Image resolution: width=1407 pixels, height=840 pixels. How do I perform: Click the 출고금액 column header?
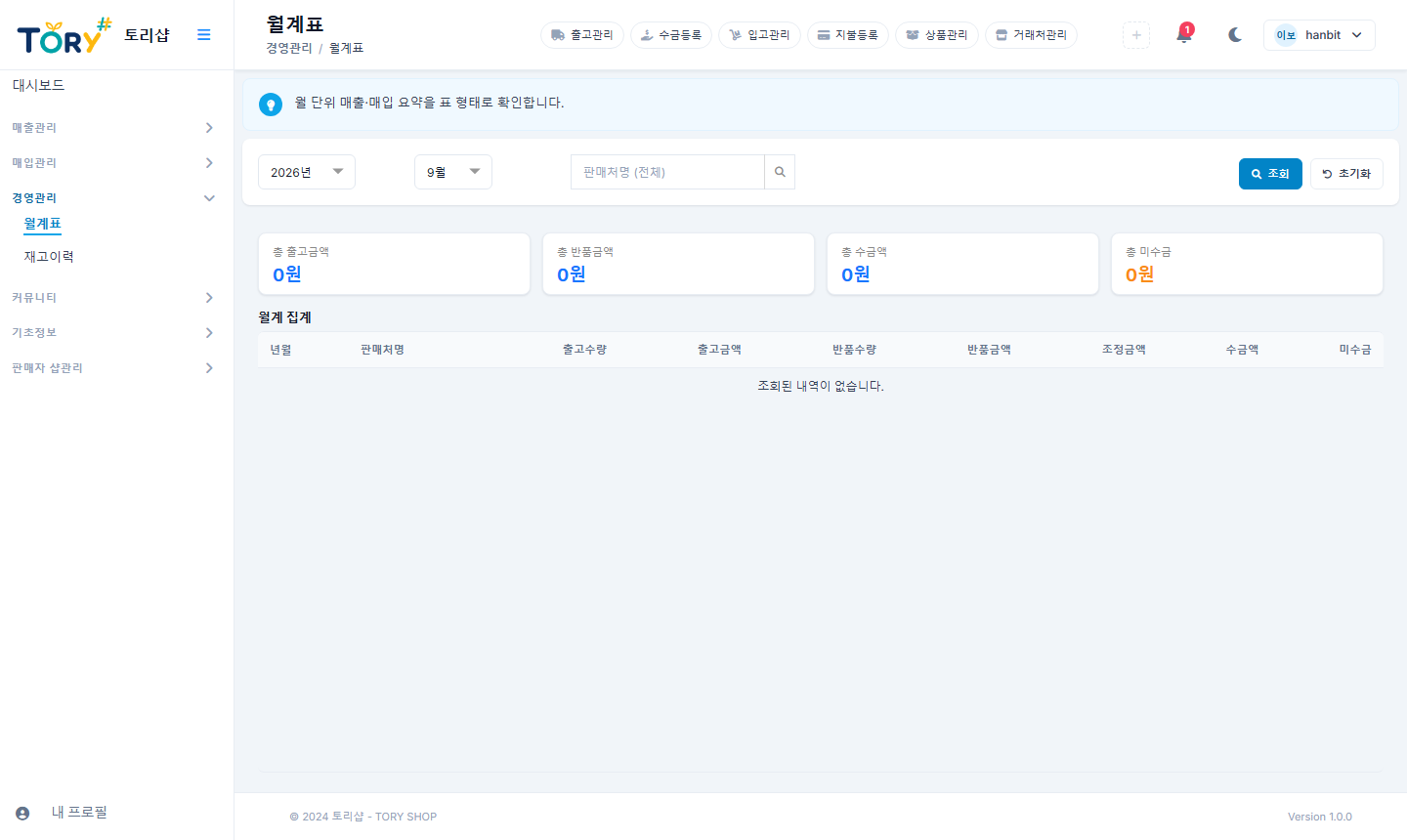(x=719, y=350)
